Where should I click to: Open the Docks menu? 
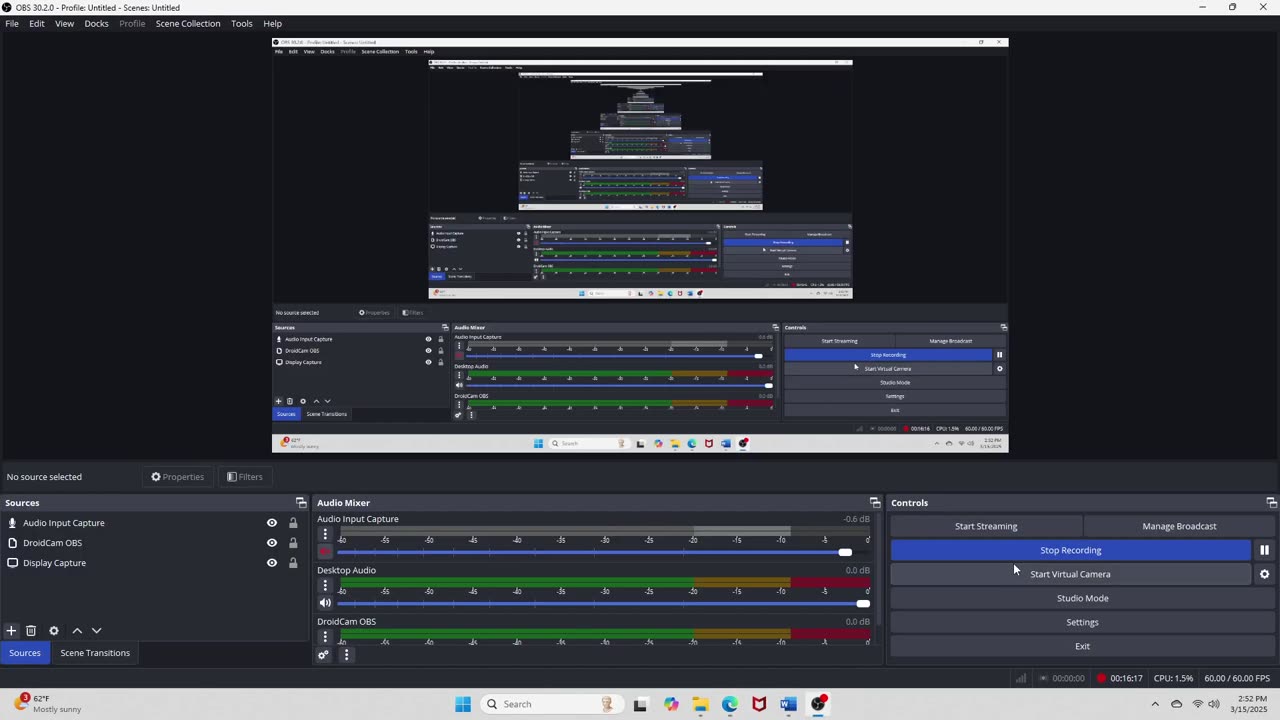point(97,23)
